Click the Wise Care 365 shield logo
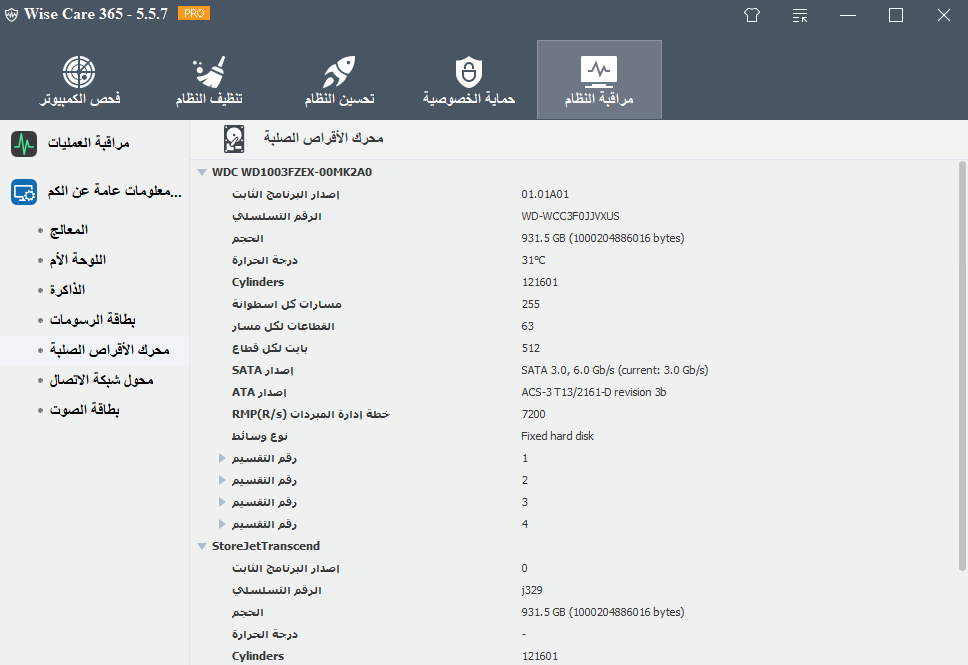 click(x=11, y=15)
